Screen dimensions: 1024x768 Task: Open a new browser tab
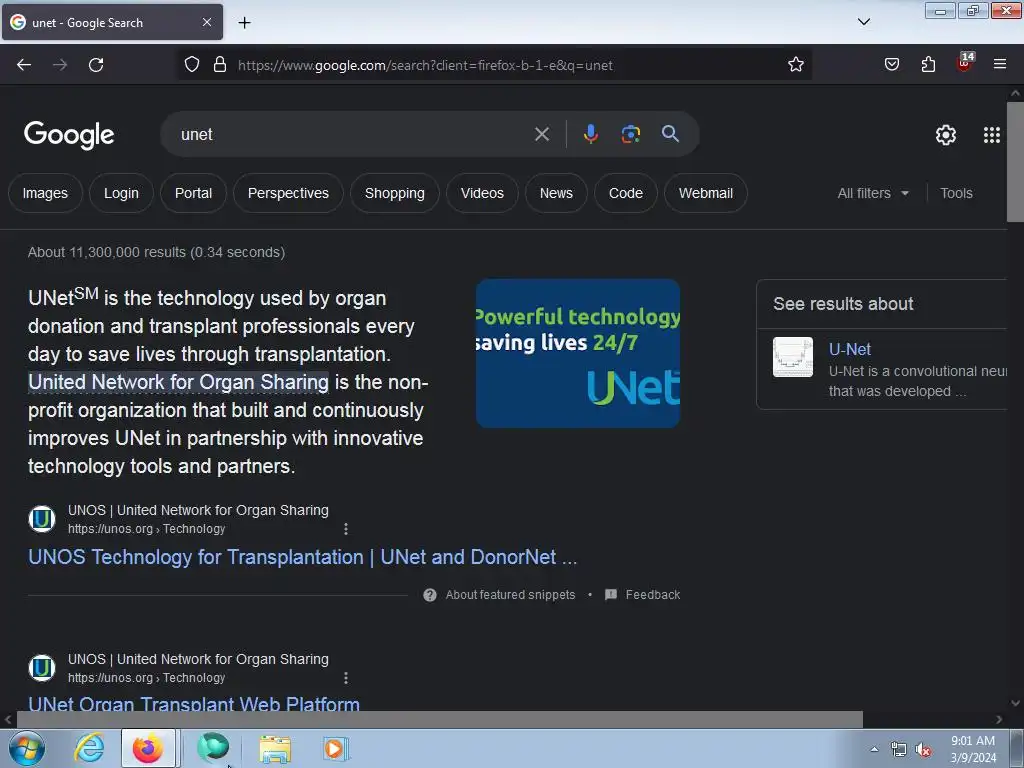[244, 23]
